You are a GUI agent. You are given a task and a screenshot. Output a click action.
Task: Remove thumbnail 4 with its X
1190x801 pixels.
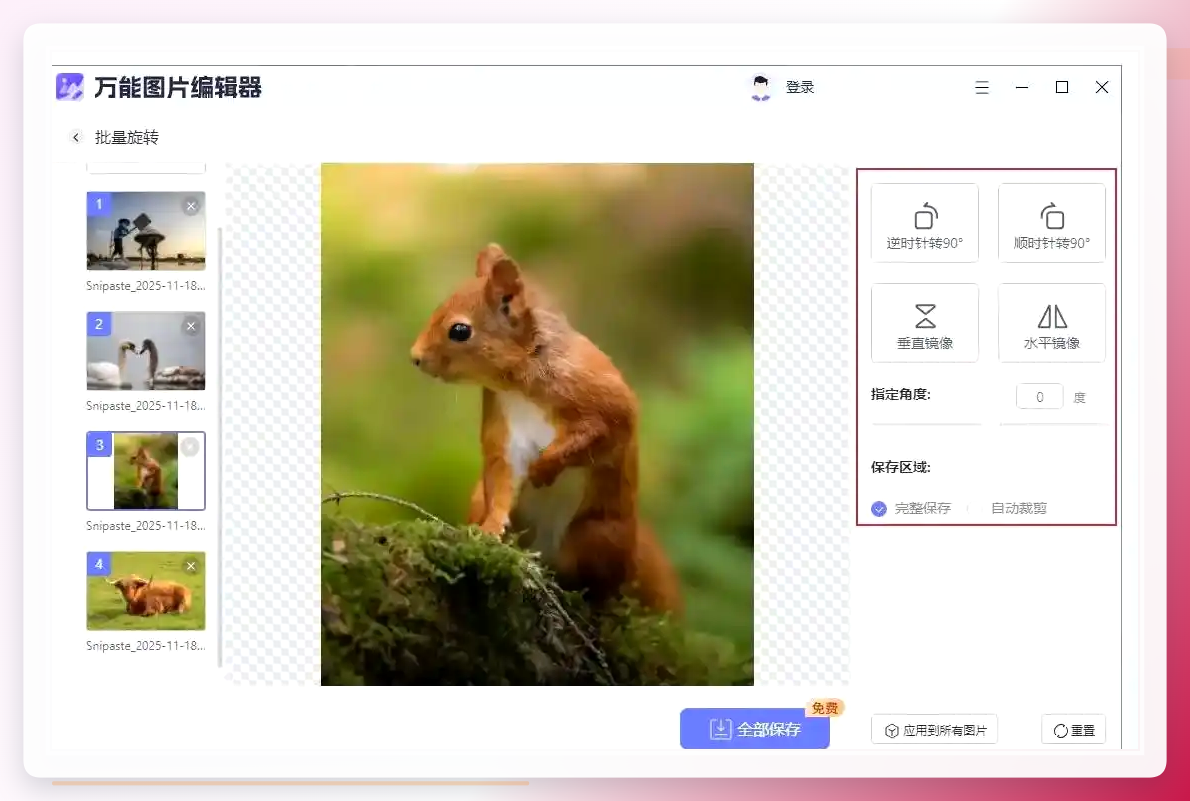coord(191,566)
